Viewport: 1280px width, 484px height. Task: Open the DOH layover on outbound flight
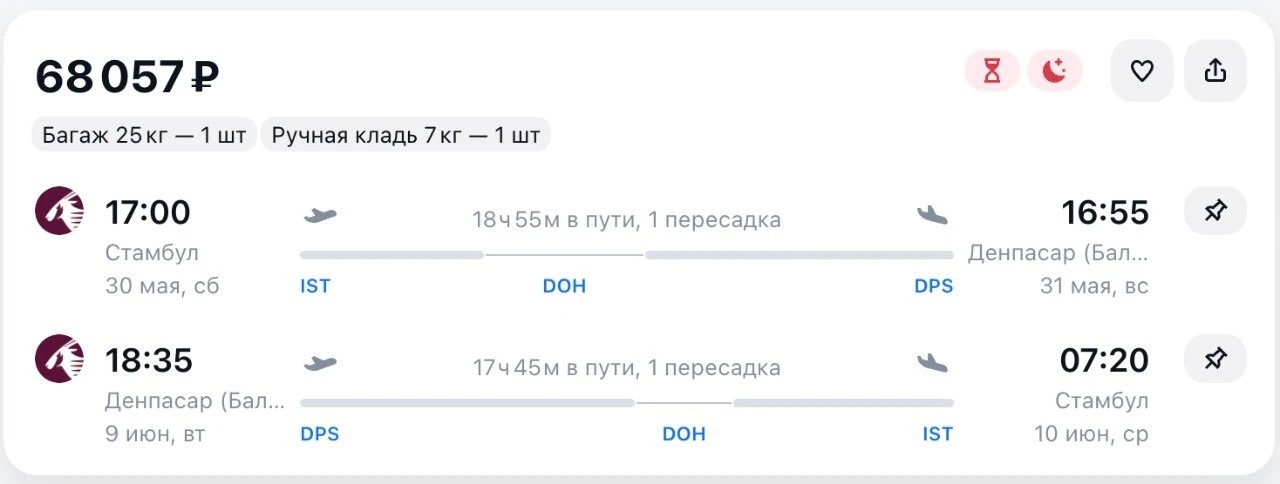point(564,286)
